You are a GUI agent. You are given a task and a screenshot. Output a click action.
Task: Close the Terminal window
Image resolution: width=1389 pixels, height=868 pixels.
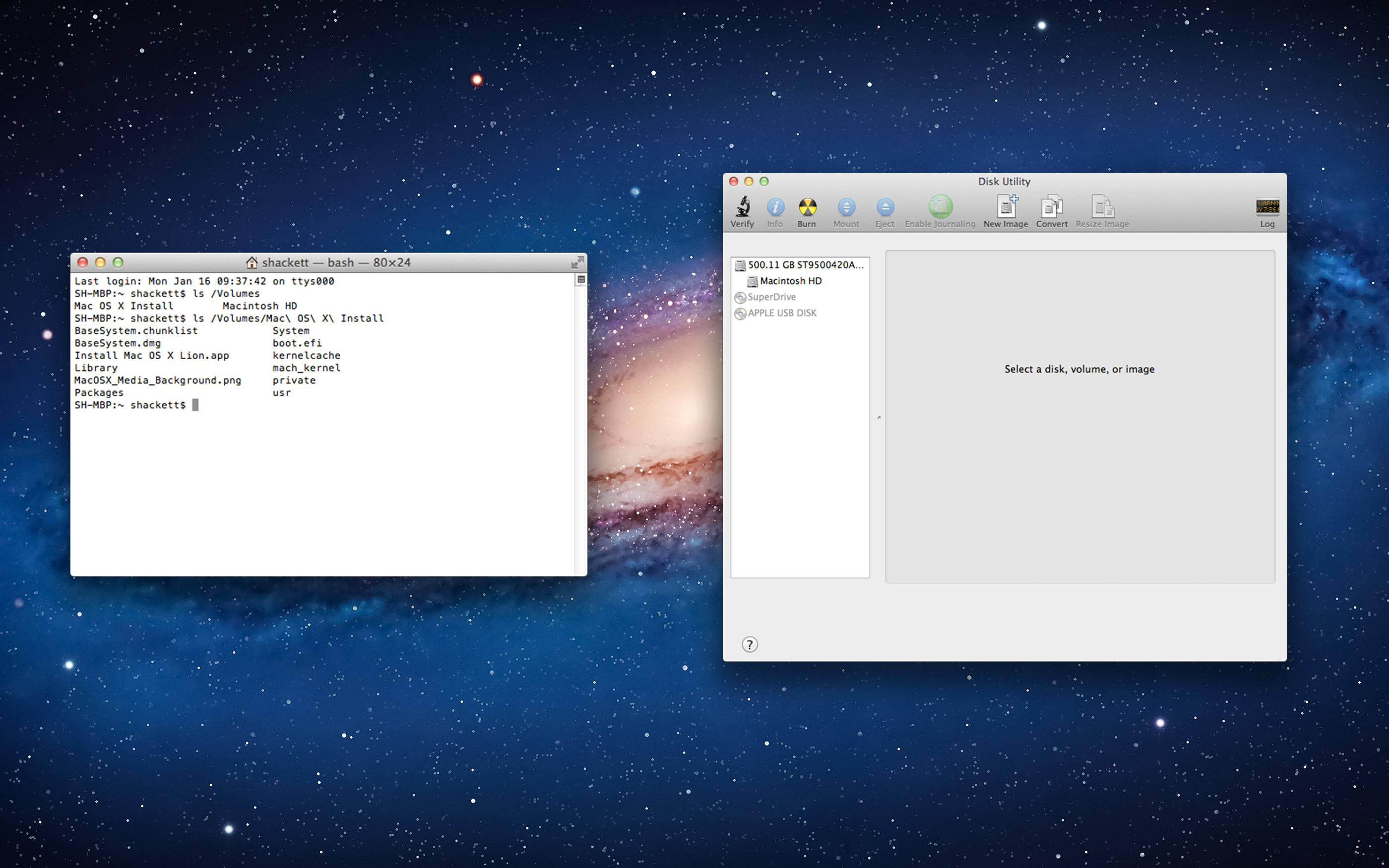pos(83,262)
